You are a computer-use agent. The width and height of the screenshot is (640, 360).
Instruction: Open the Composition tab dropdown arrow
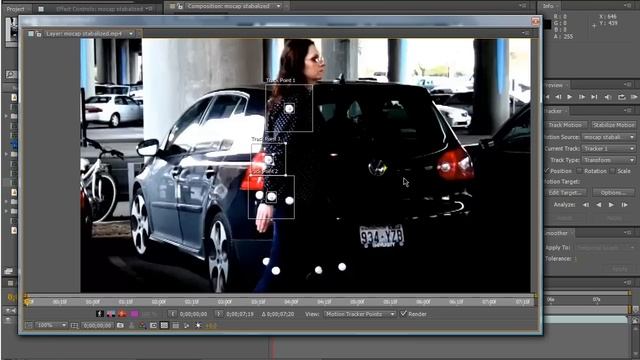278,6
